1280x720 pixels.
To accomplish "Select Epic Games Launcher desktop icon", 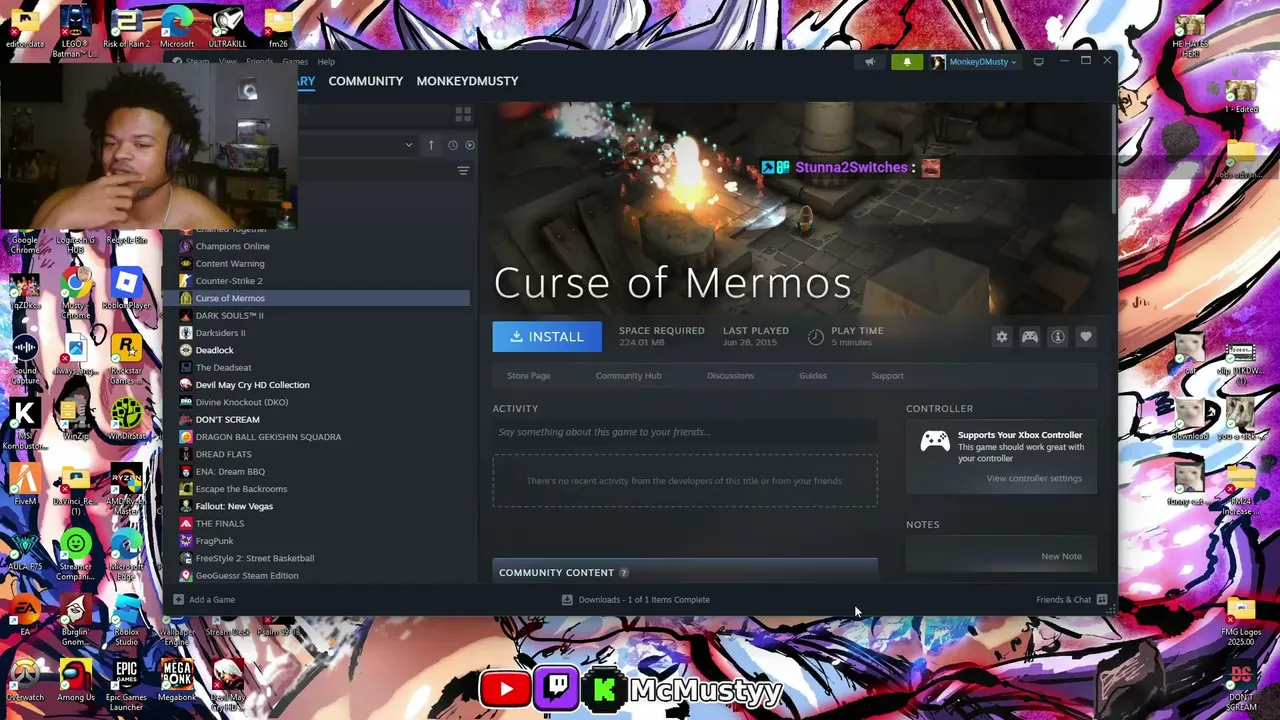I will (126, 684).
